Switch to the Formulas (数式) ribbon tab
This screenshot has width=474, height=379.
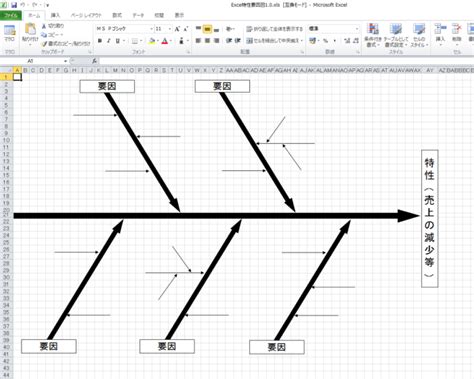(117, 15)
